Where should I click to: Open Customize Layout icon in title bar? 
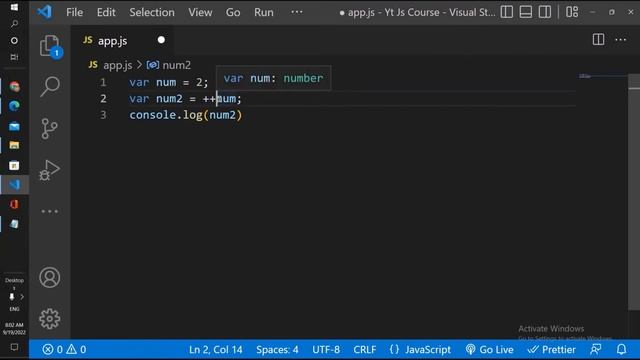(572, 12)
